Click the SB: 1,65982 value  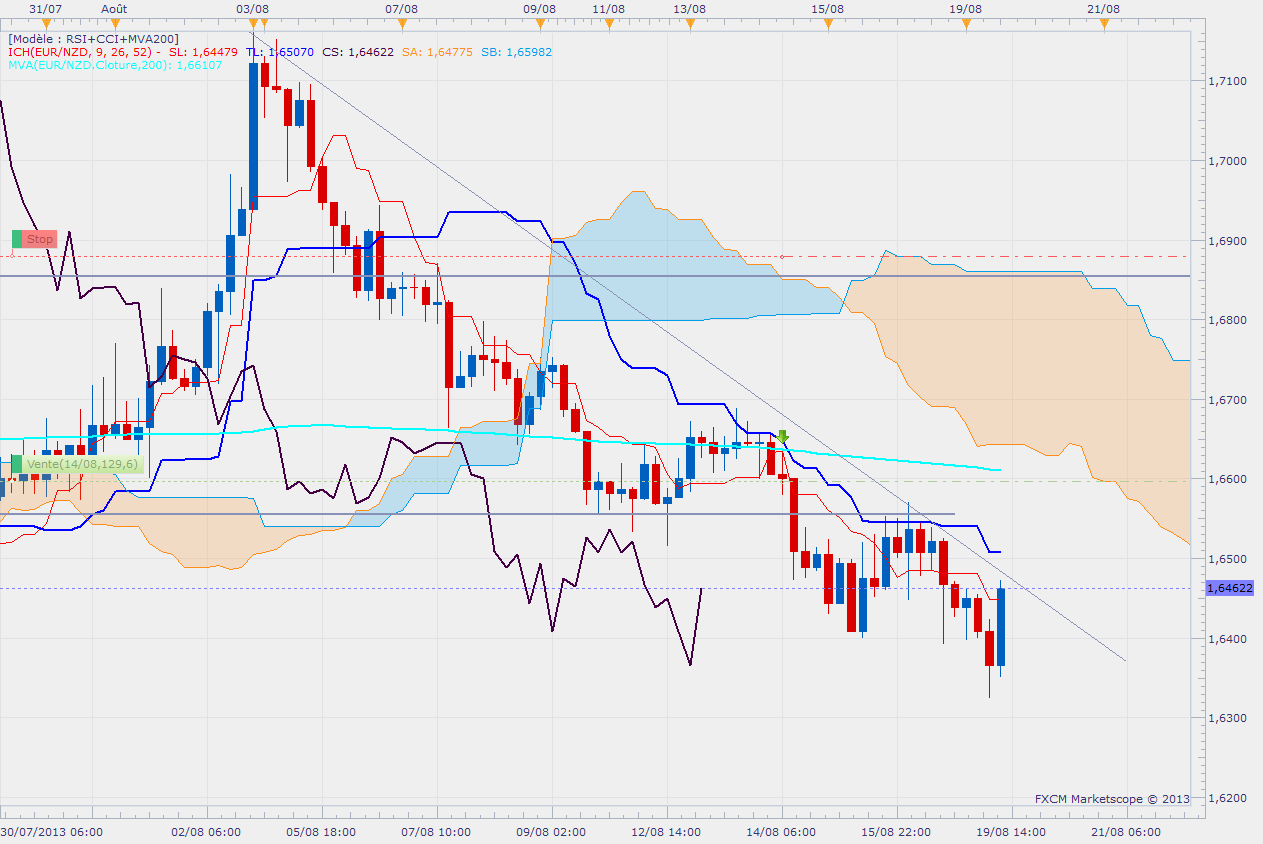click(516, 52)
